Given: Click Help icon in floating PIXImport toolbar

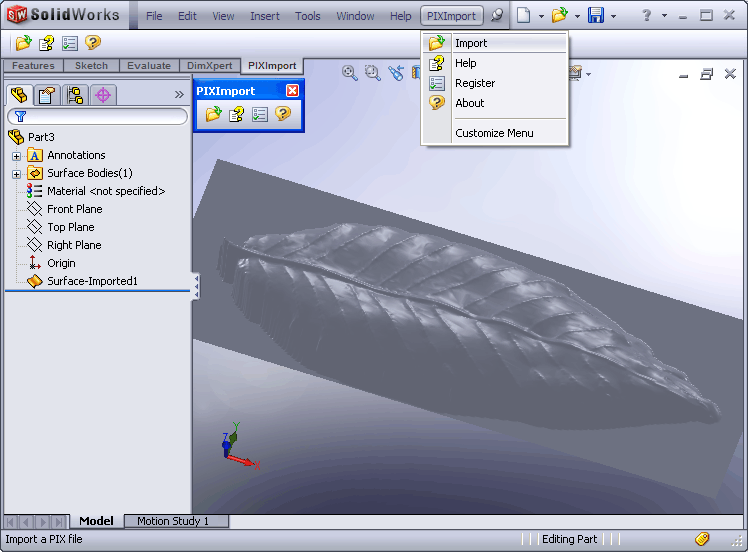Looking at the screenshot, I should coord(237,114).
